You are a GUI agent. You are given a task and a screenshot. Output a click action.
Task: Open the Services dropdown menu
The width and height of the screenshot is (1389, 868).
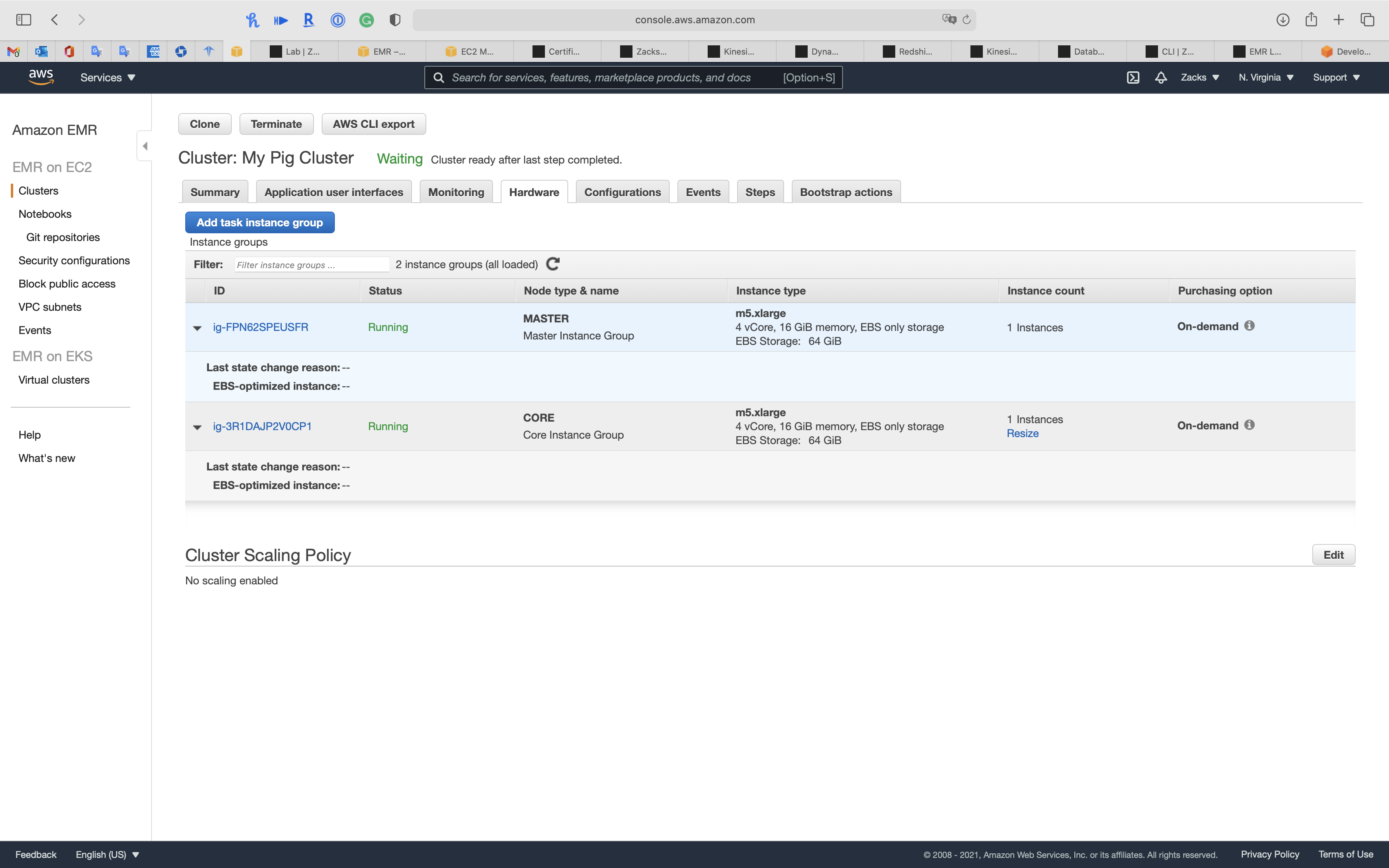(x=107, y=77)
